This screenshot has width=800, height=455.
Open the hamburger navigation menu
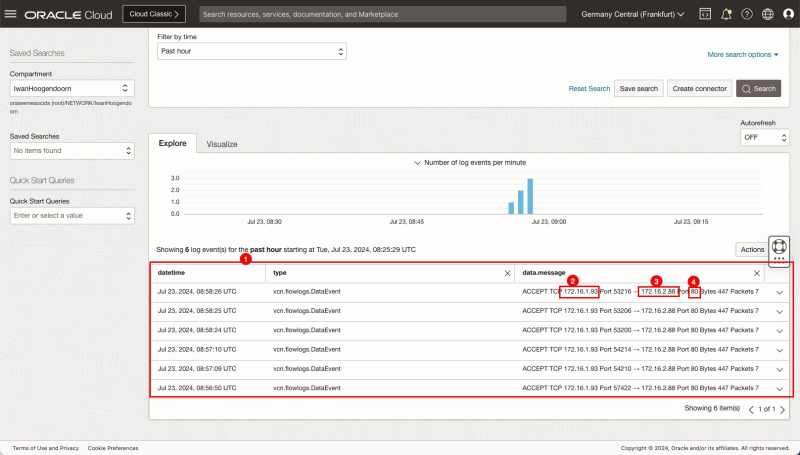coord(11,15)
